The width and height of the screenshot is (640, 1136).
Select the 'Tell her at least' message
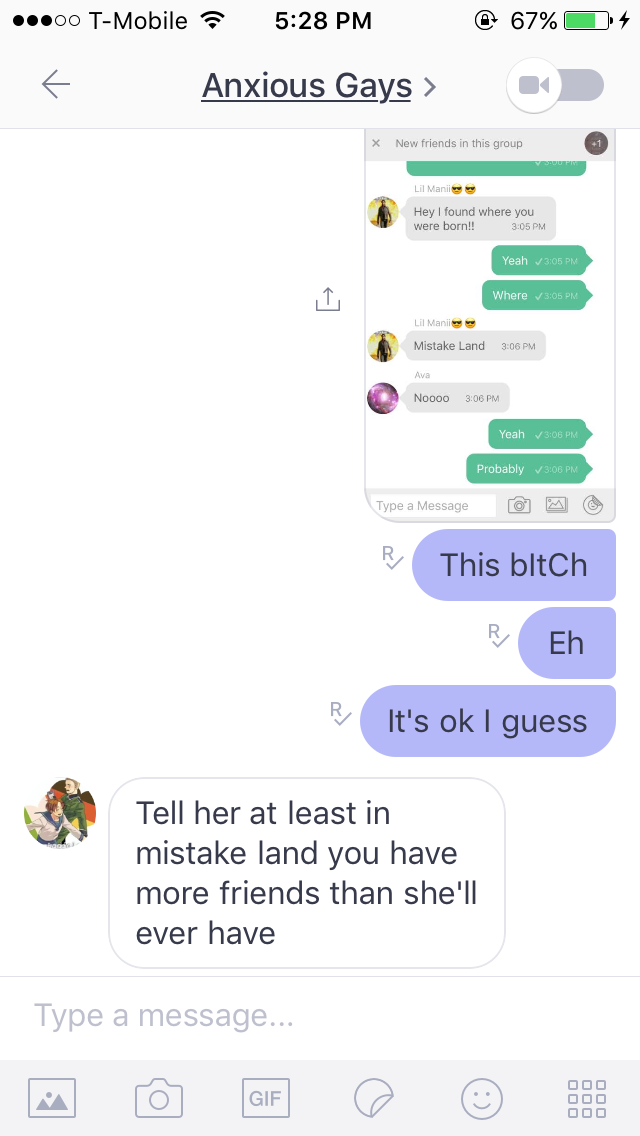coord(307,873)
